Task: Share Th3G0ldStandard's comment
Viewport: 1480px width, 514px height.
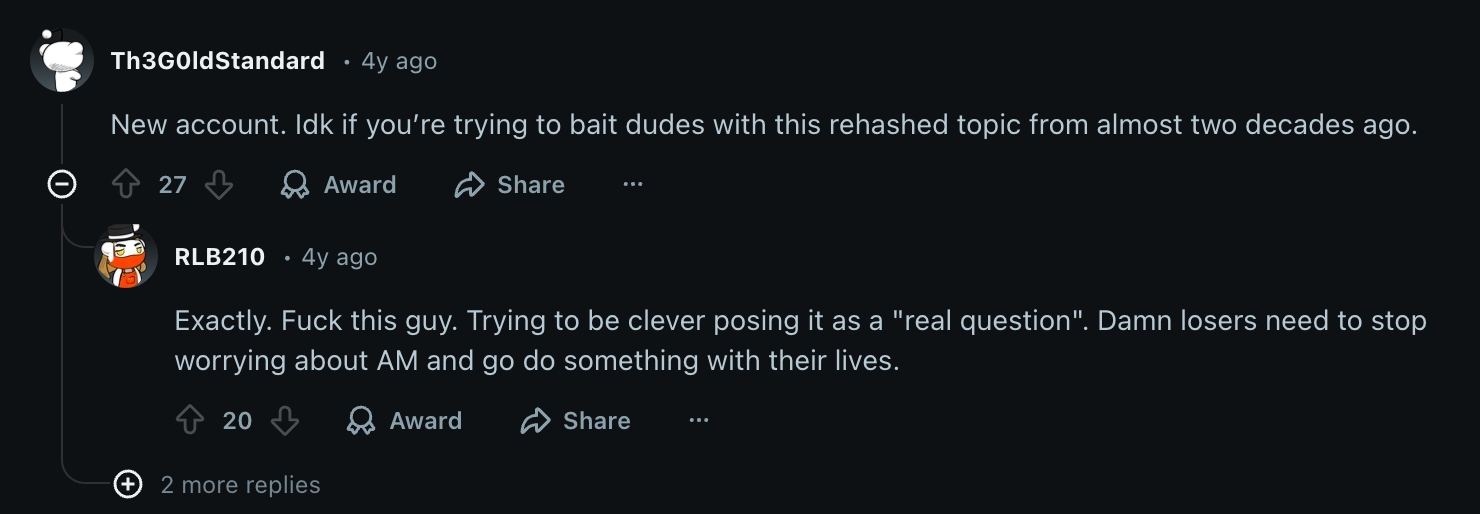Action: pyautogui.click(x=510, y=185)
